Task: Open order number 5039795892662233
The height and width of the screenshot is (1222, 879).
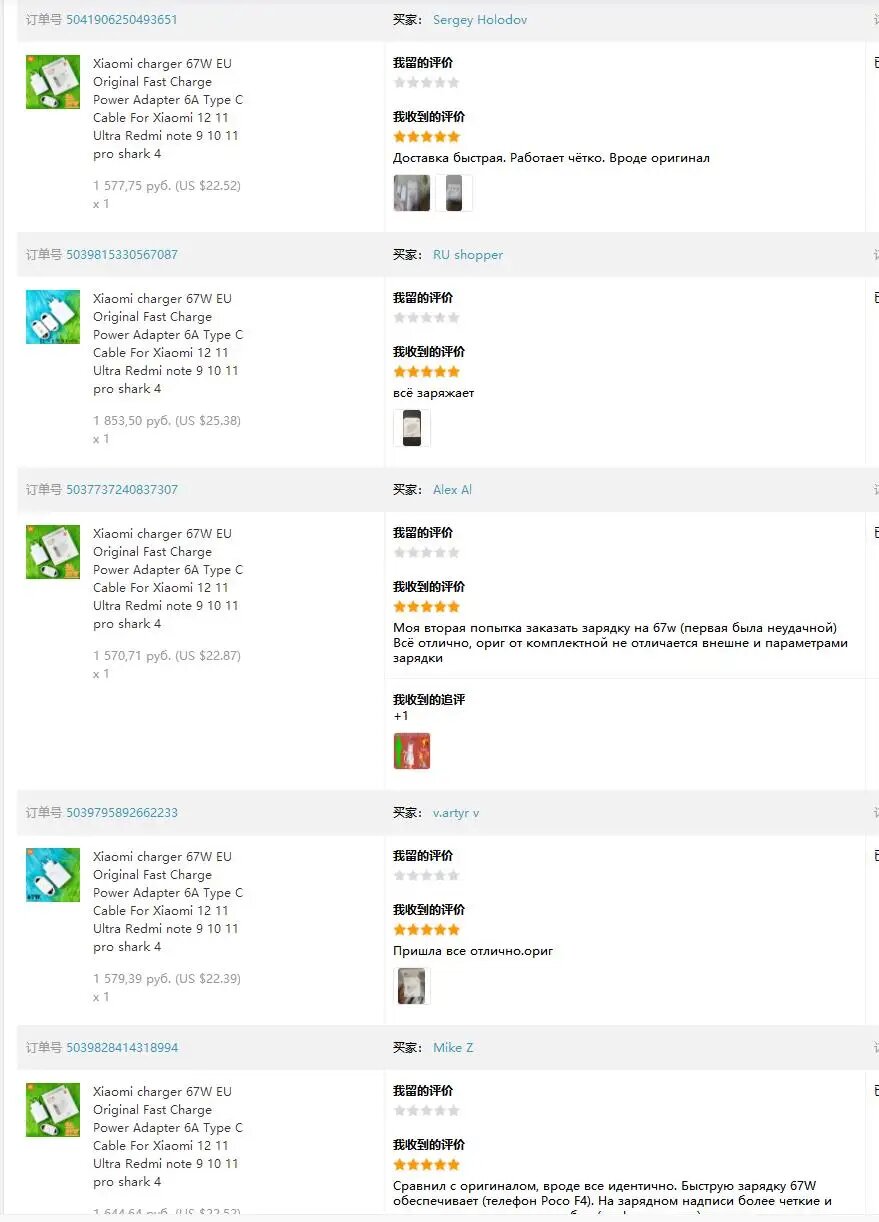Action: tap(122, 813)
